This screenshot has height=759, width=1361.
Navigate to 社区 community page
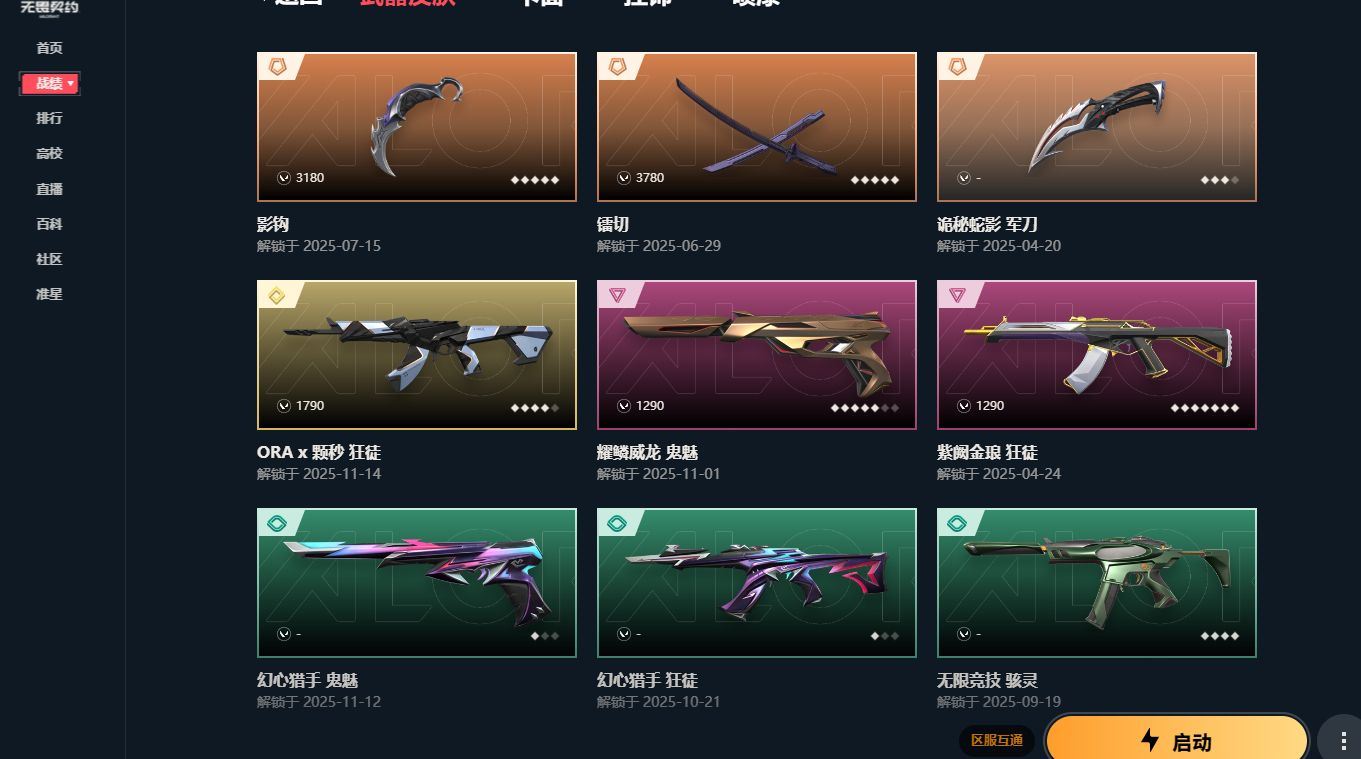point(49,259)
